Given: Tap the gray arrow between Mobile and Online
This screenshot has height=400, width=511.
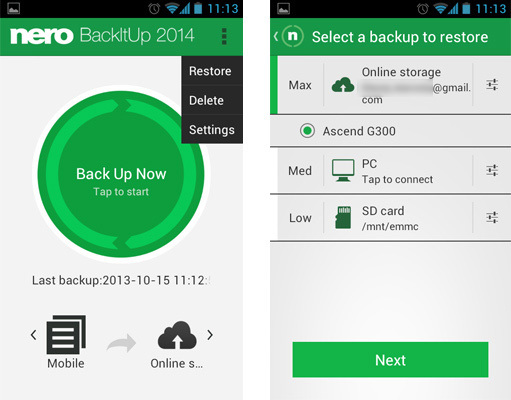Looking at the screenshot, I should (121, 343).
